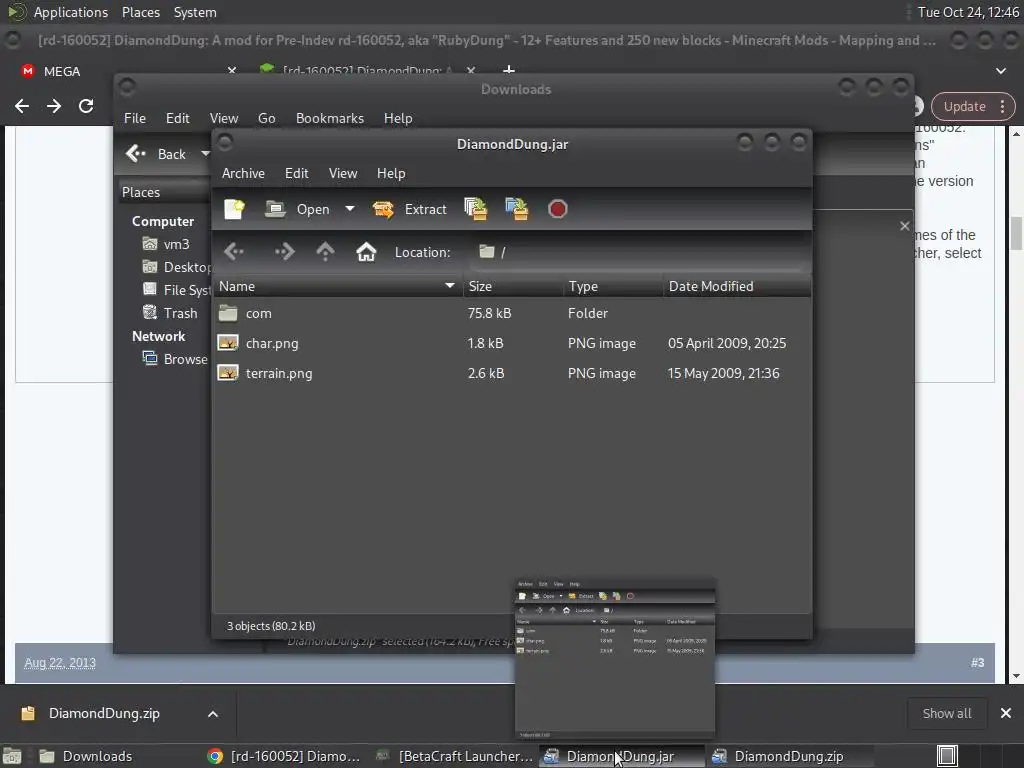
Task: Open the tab search chevron in browser
Action: coord(1001,71)
